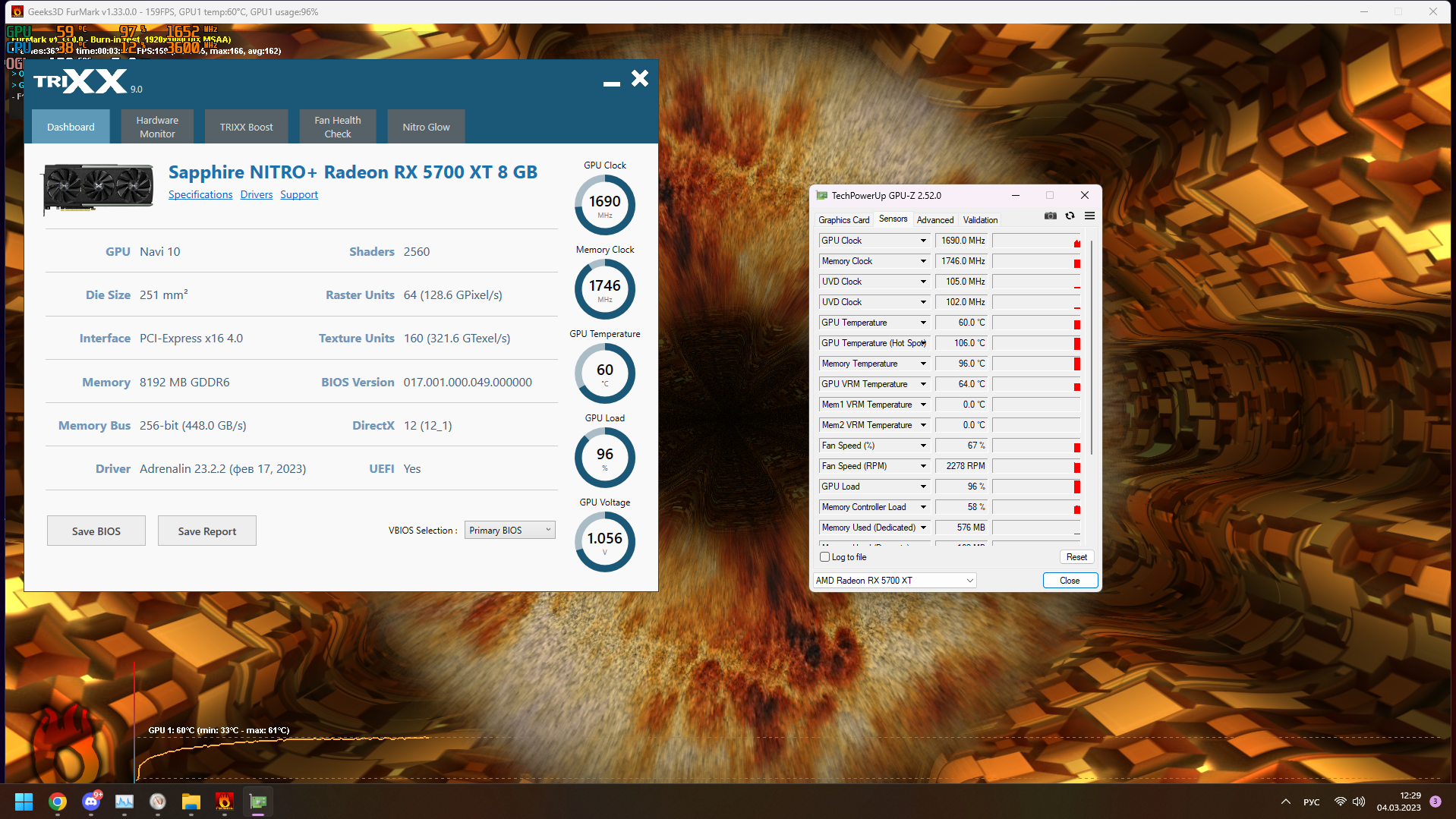Screen dimensions: 1456x819
Task: Open the Fan Speed (%) sensor dropdown
Action: 923,446
